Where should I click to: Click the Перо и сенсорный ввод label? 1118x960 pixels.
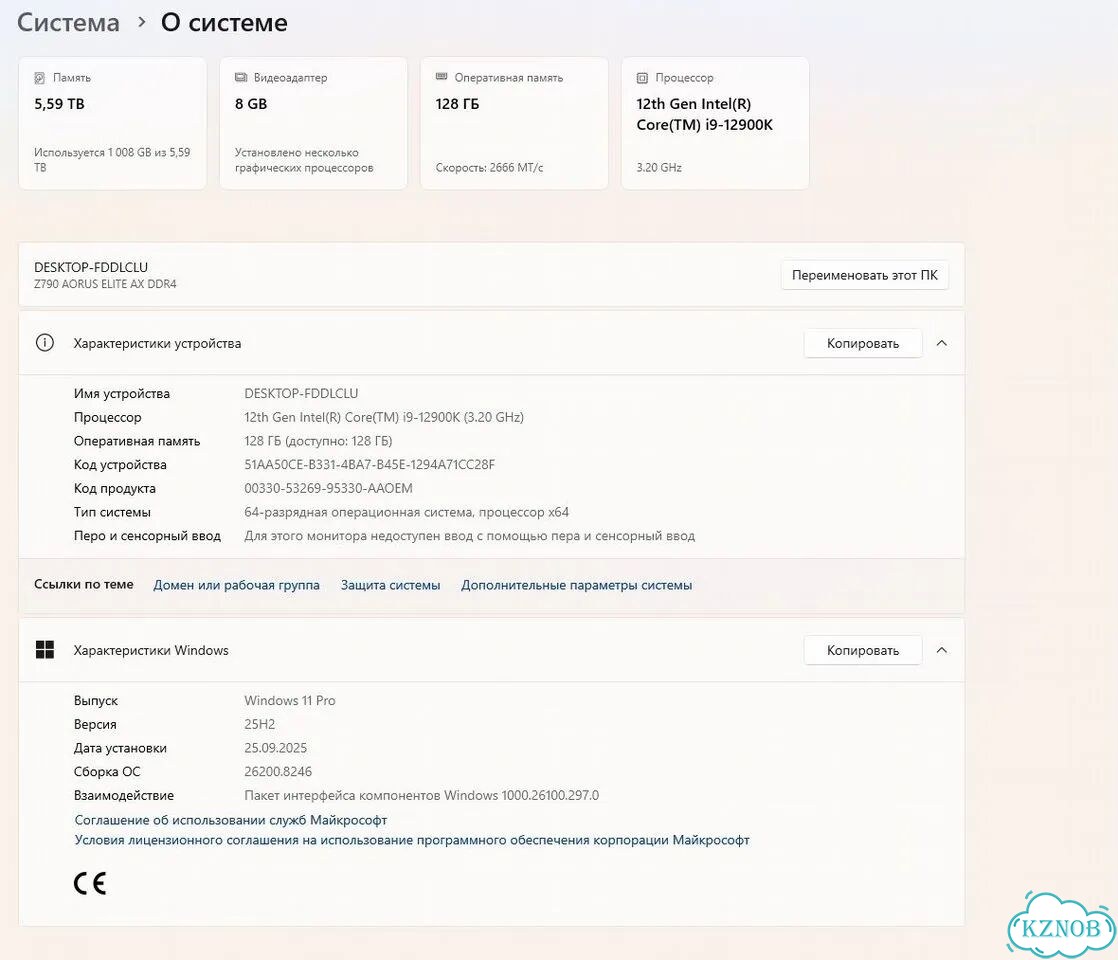(x=147, y=536)
